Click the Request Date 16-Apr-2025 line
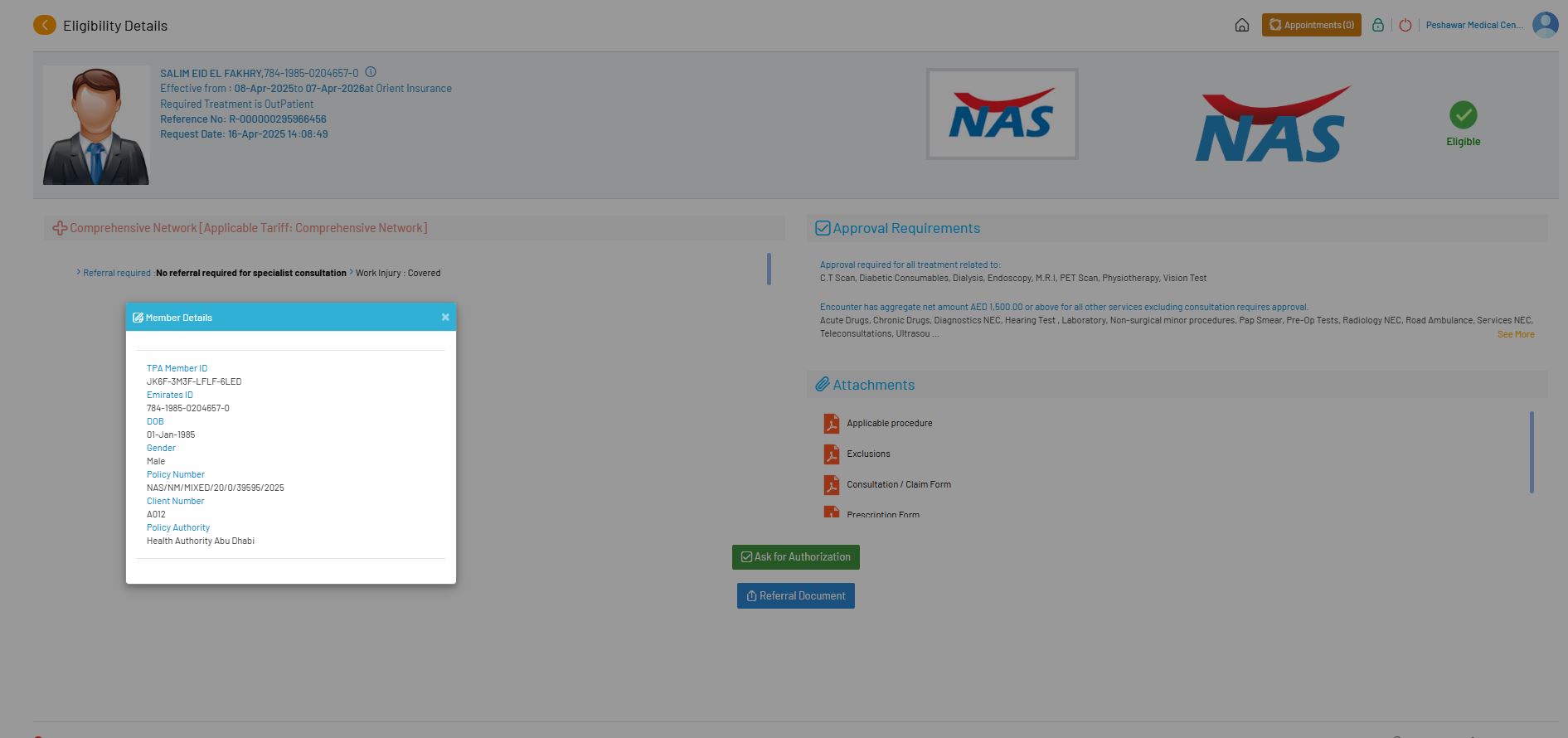Image resolution: width=1568 pixels, height=738 pixels. [x=244, y=134]
